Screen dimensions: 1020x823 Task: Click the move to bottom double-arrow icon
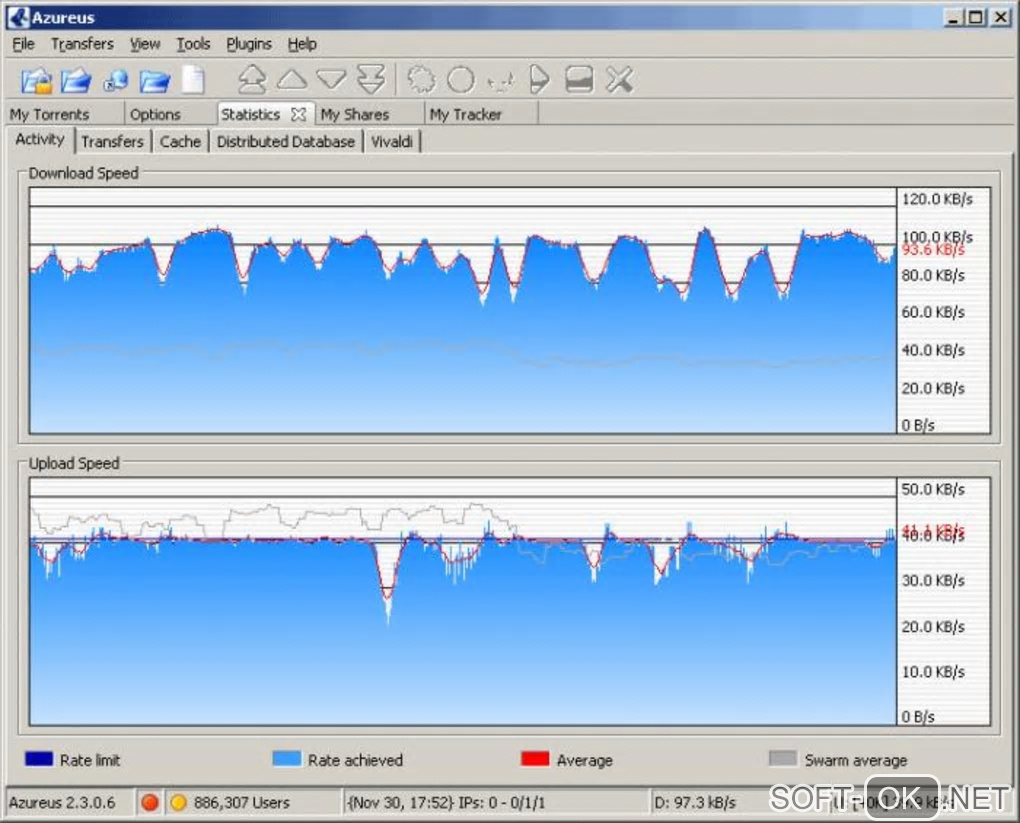[x=371, y=80]
